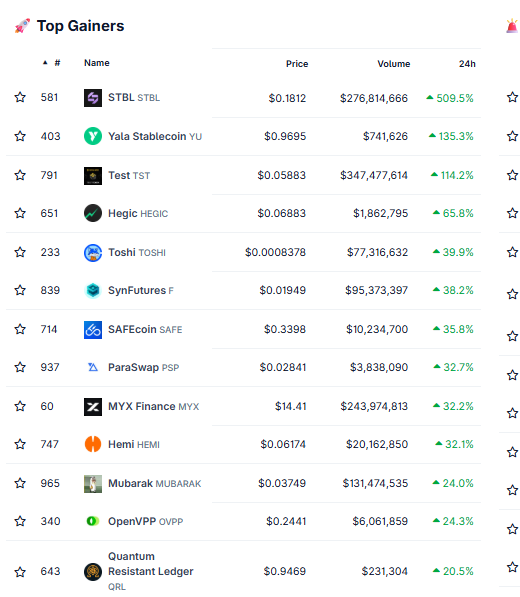The width and height of the screenshot is (520, 597).
Task: Click the Hemi orange logo icon
Action: pyautogui.click(x=93, y=444)
